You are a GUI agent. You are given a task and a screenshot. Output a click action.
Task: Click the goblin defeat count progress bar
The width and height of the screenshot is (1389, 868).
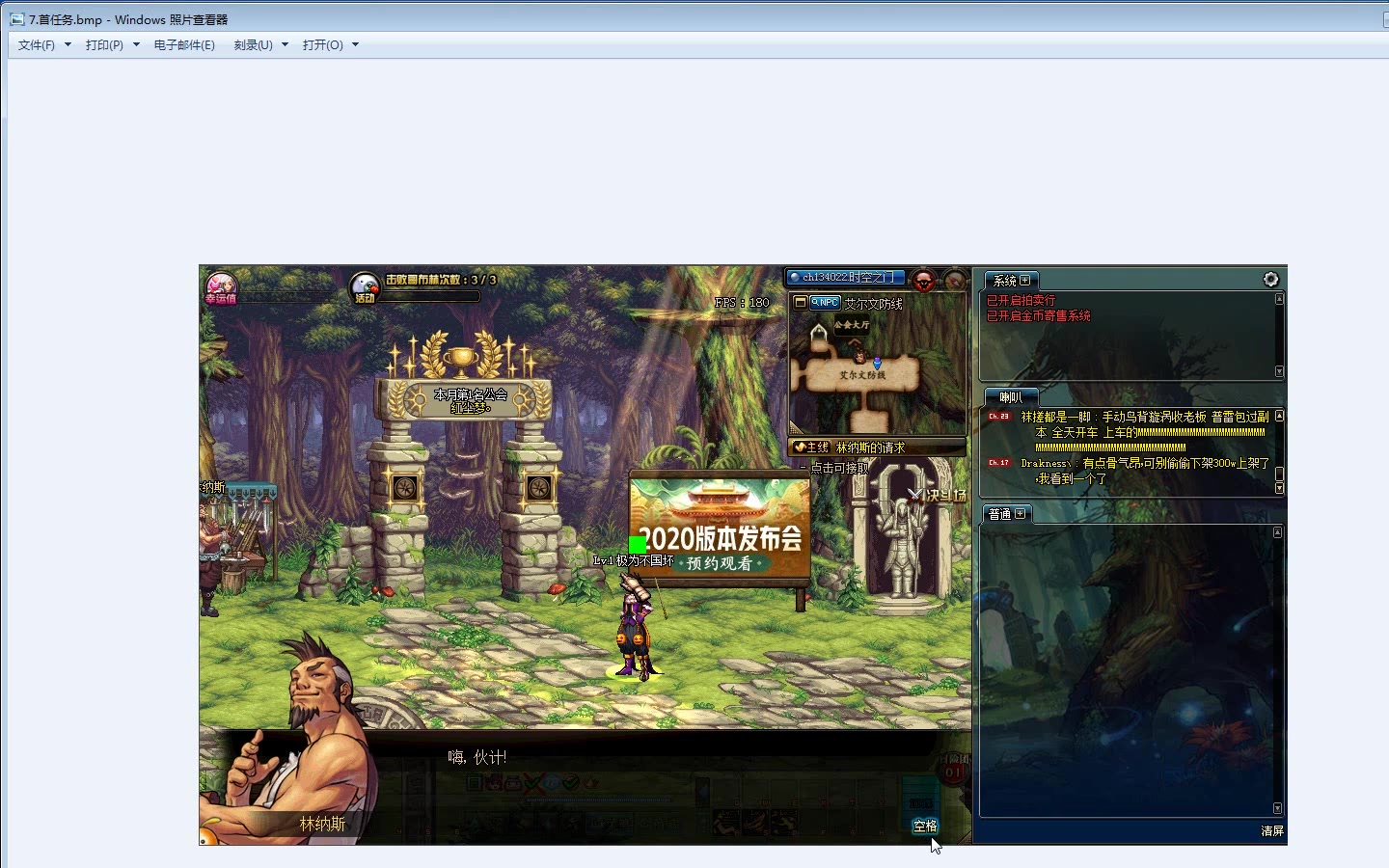[x=430, y=296]
